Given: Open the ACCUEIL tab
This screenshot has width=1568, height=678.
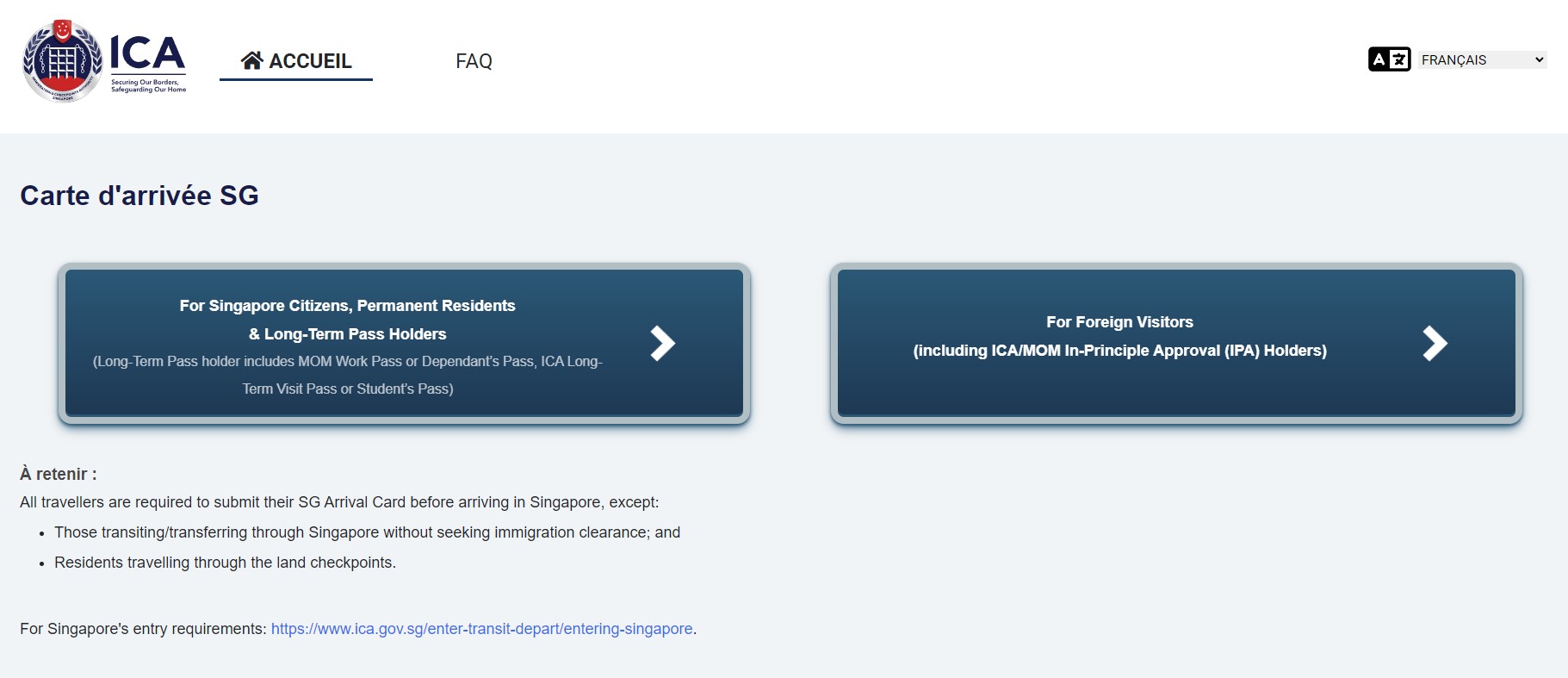Looking at the screenshot, I should (296, 61).
